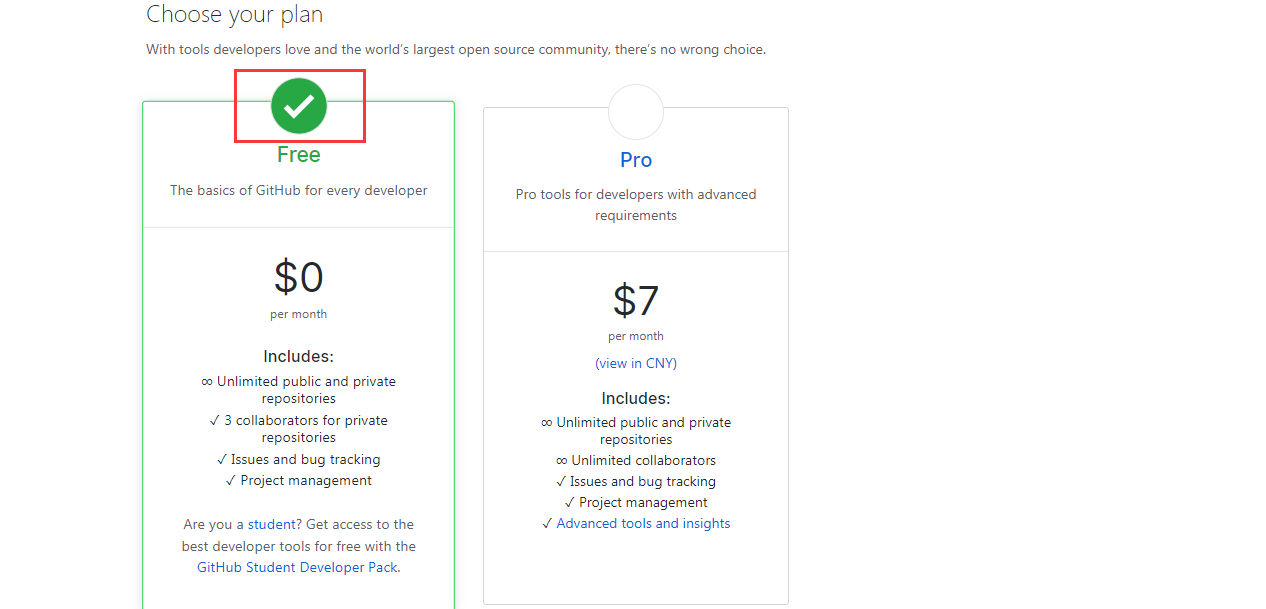Image resolution: width=1266 pixels, height=609 pixels.
Task: View the Pro price in CNY
Action: coord(636,363)
